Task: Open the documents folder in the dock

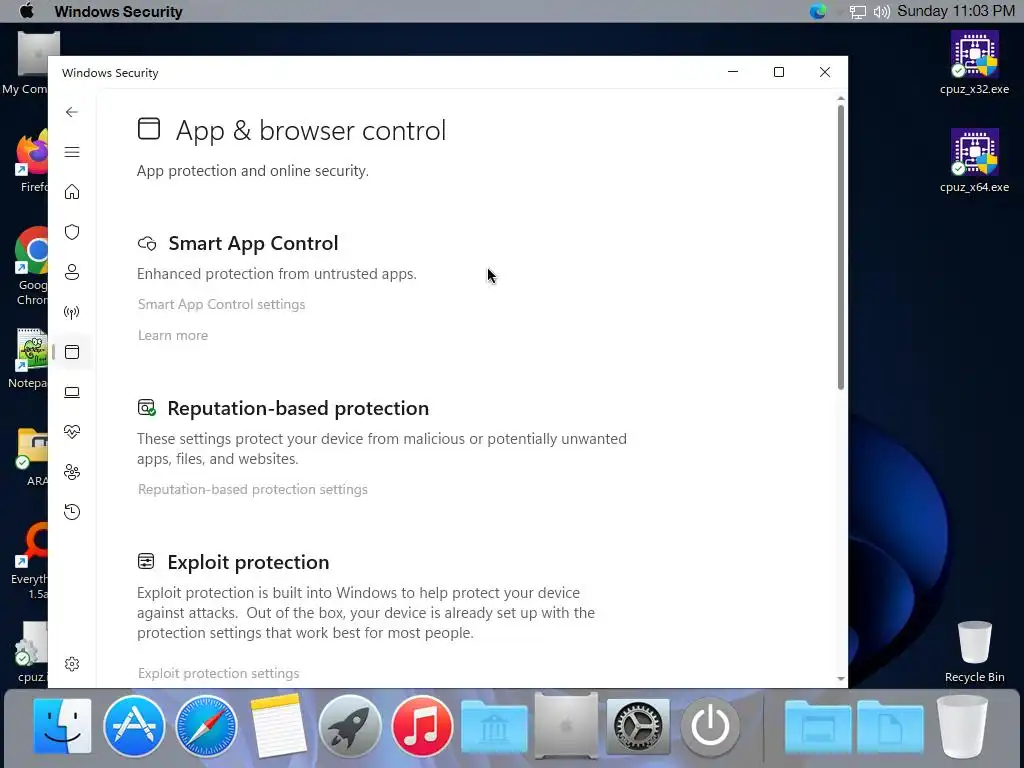Action: [x=890, y=727]
